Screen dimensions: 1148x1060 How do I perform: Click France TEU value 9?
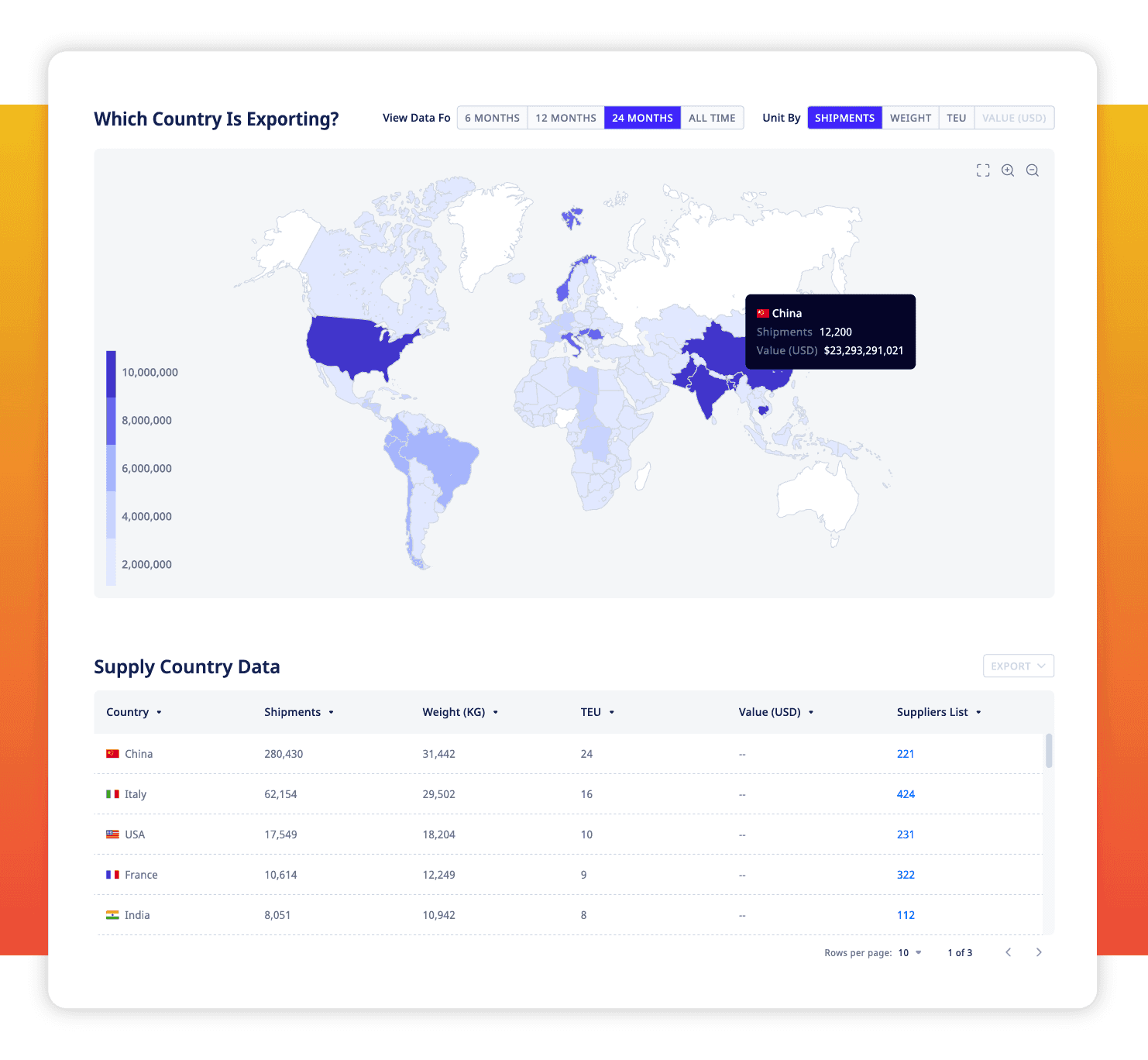click(x=584, y=875)
